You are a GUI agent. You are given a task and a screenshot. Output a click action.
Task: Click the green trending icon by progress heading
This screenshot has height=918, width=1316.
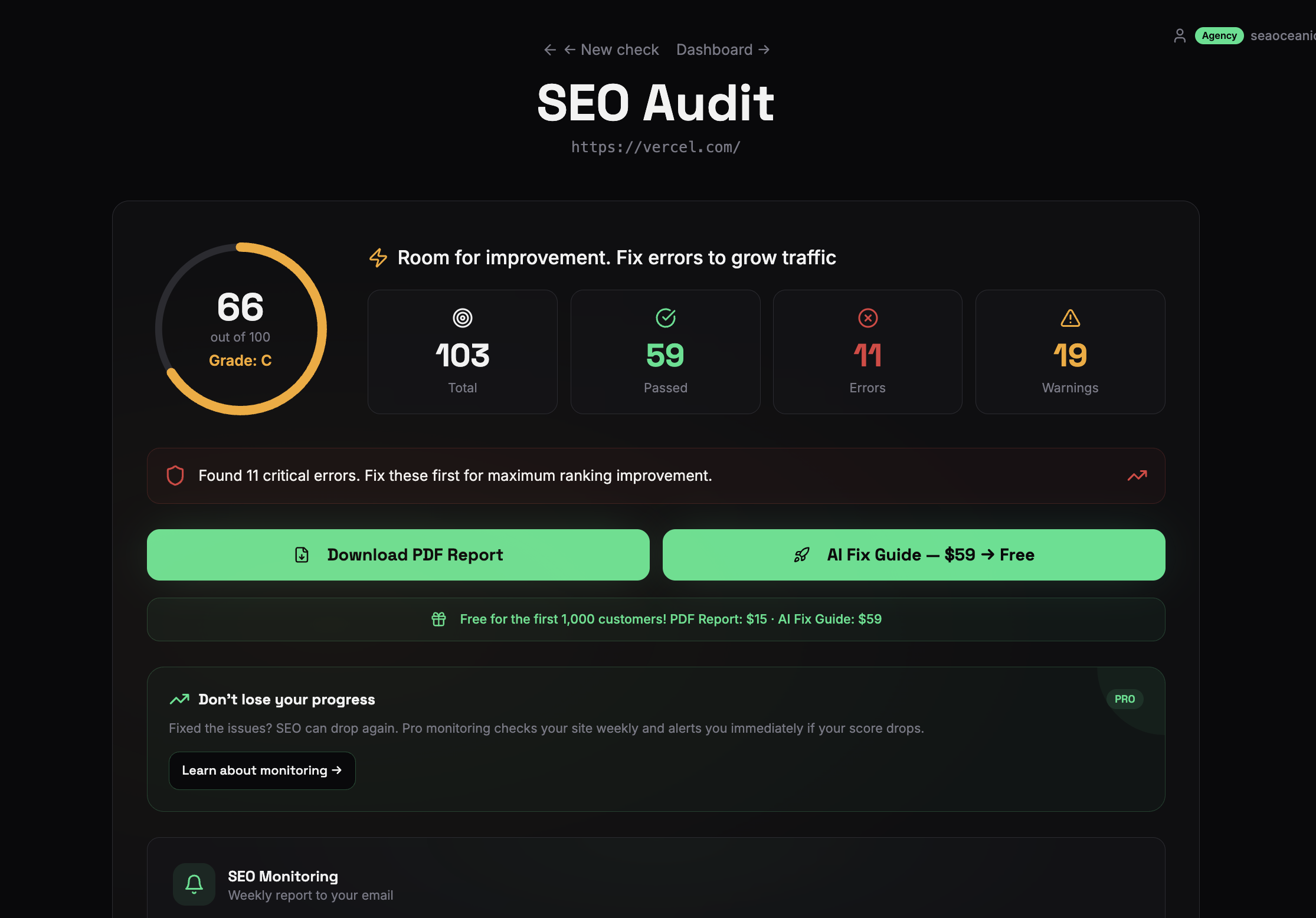(x=179, y=699)
